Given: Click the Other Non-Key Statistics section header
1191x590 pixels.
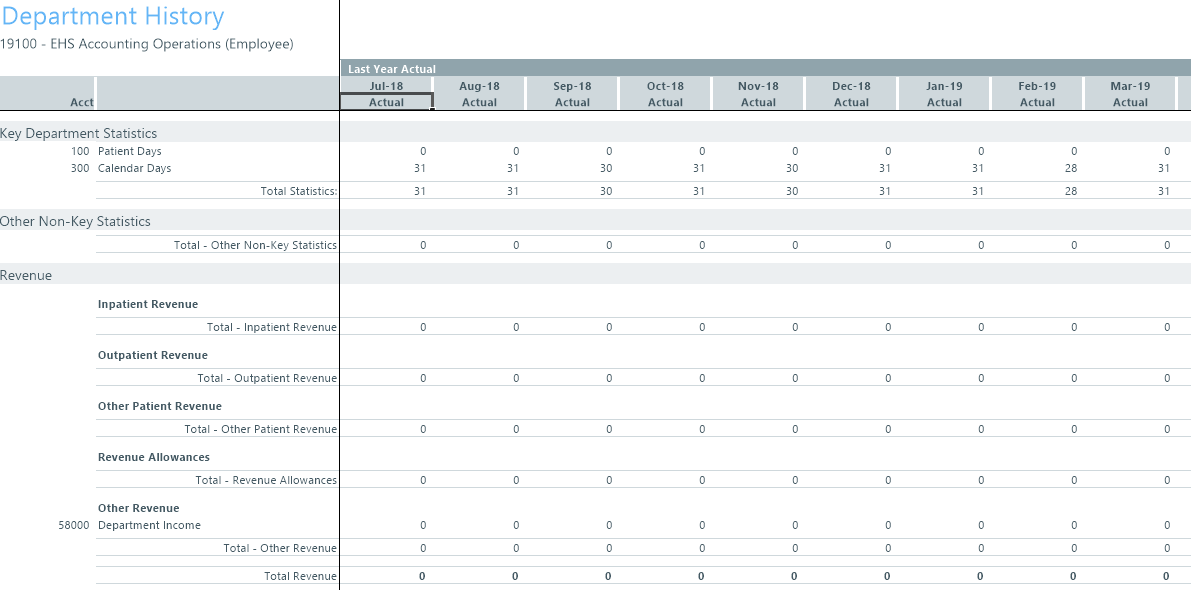Looking at the screenshot, I should [75, 221].
